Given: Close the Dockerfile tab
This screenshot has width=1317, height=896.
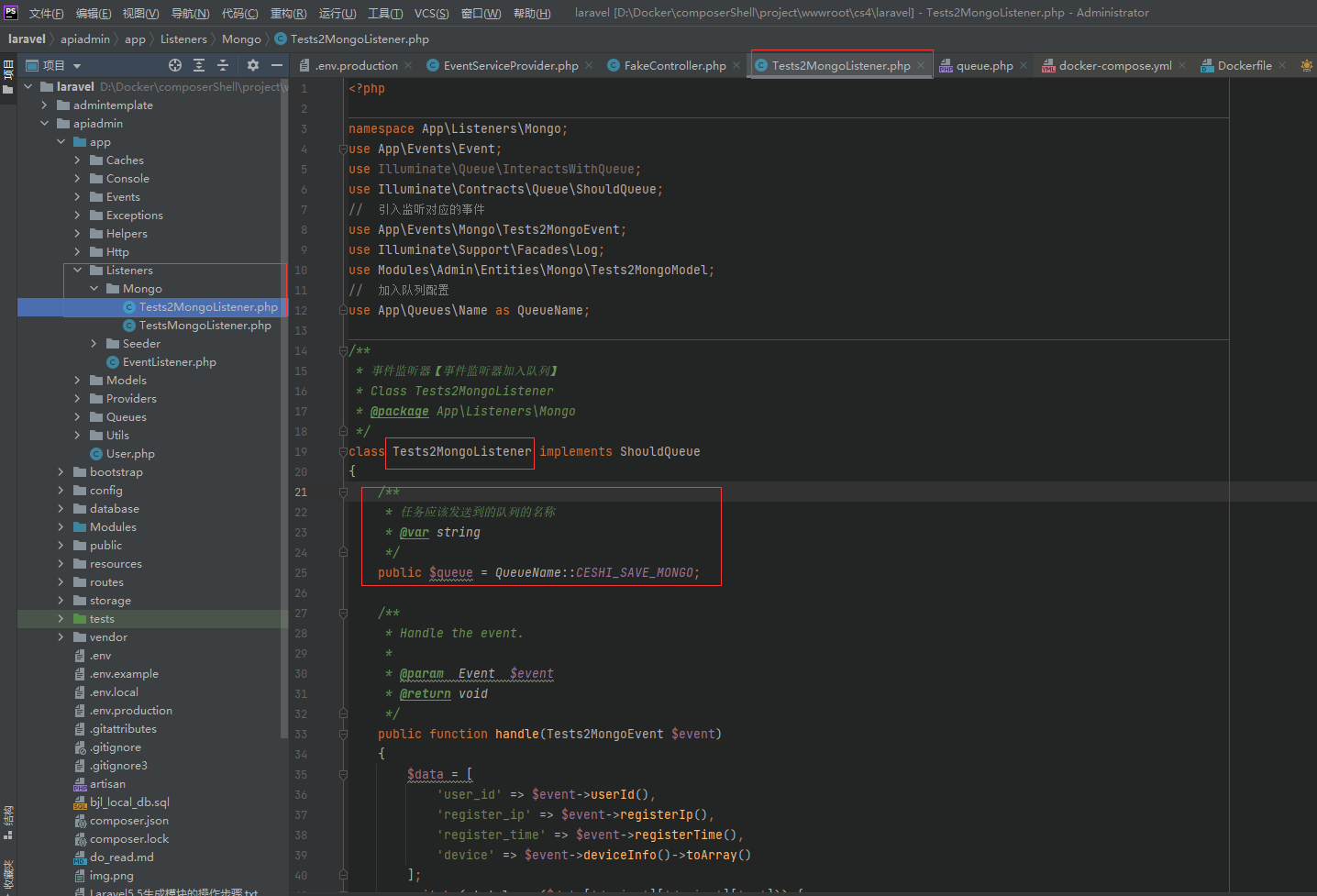Looking at the screenshot, I should (x=1282, y=65).
